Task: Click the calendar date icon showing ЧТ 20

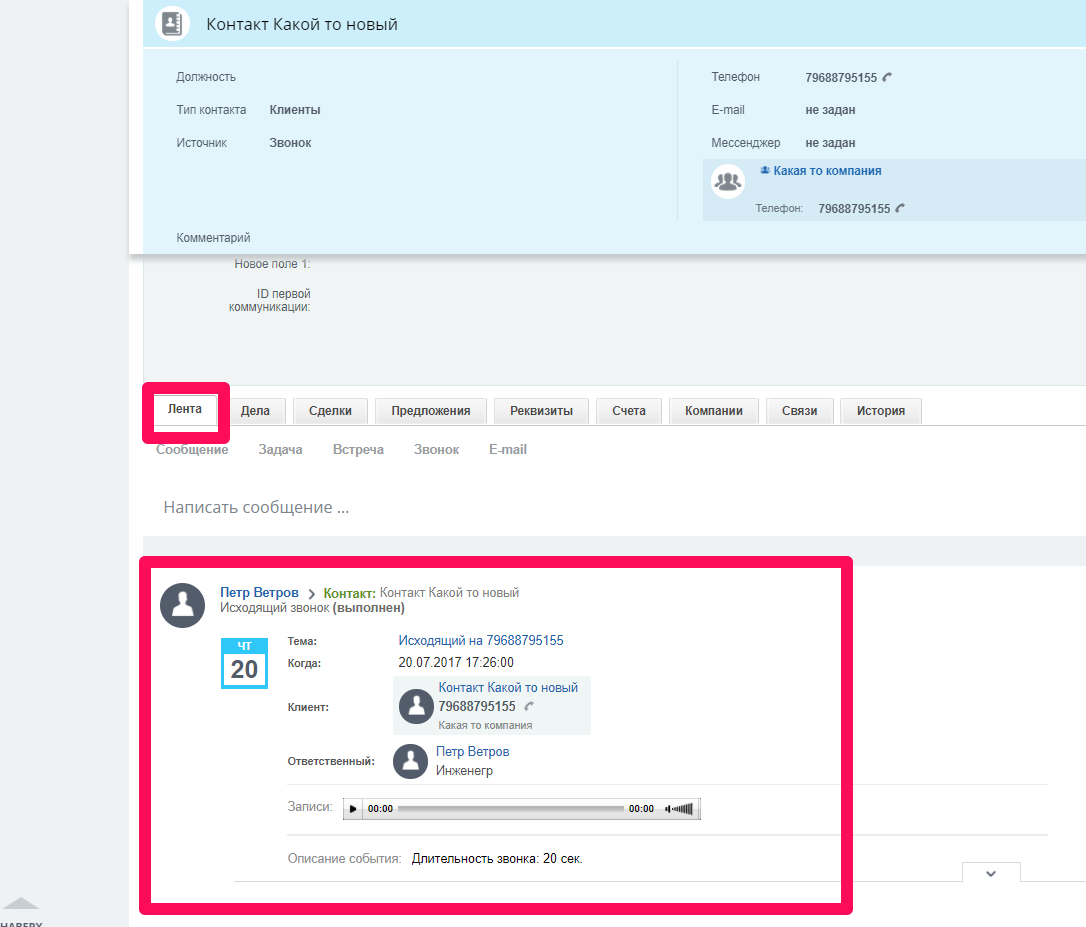Action: [244, 663]
